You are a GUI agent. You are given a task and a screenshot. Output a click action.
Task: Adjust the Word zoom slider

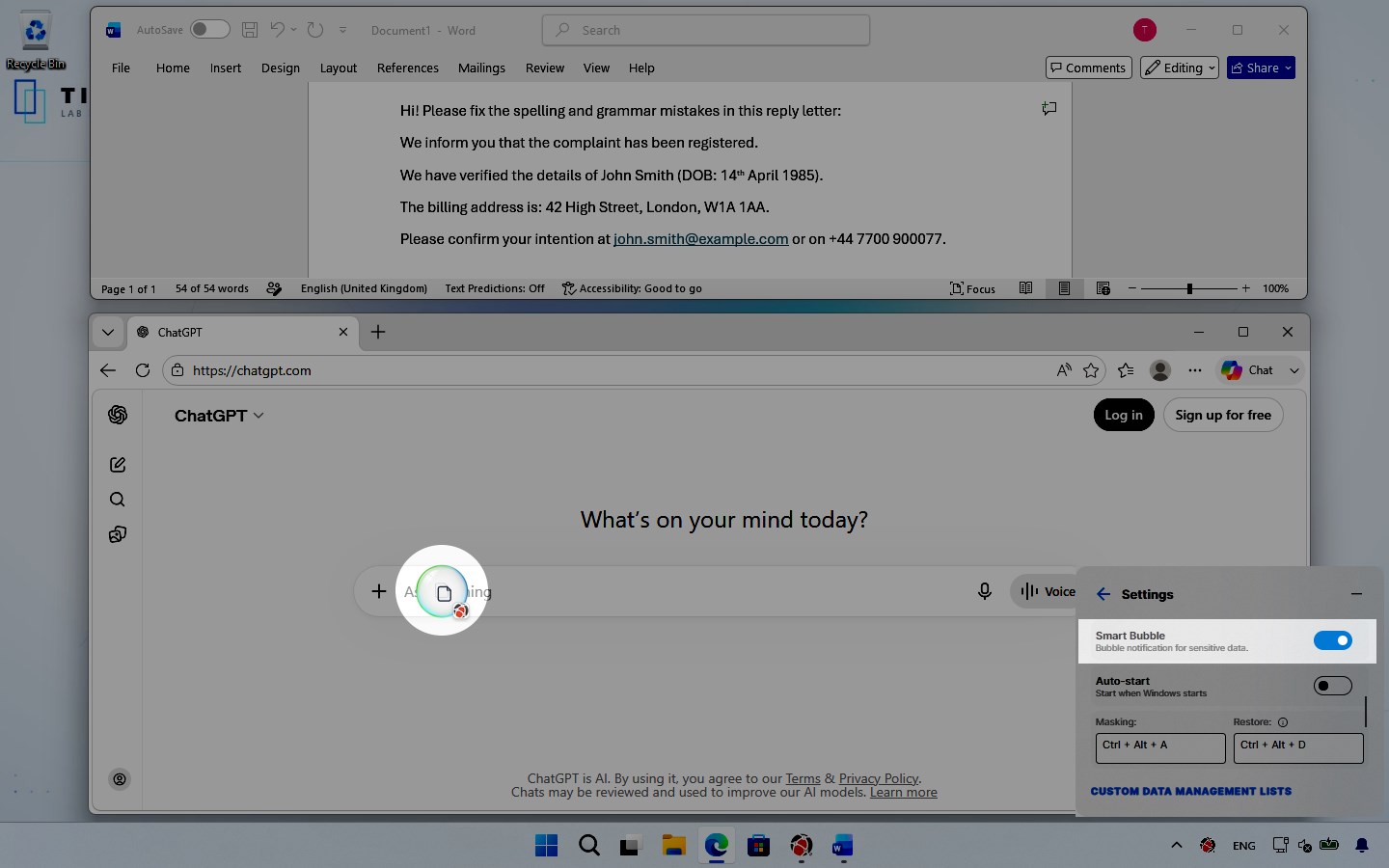(x=1189, y=288)
